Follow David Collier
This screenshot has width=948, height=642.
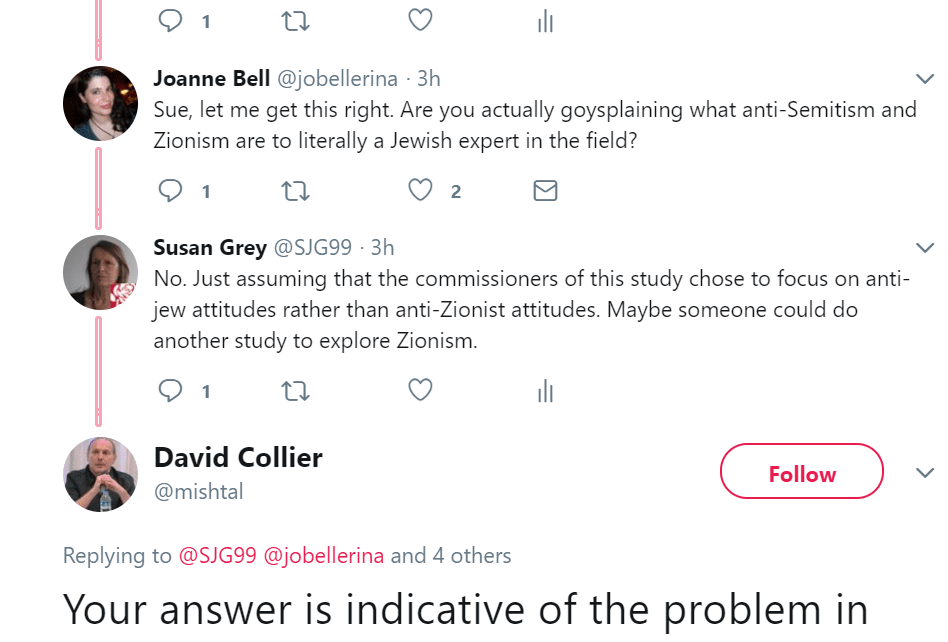(x=801, y=474)
